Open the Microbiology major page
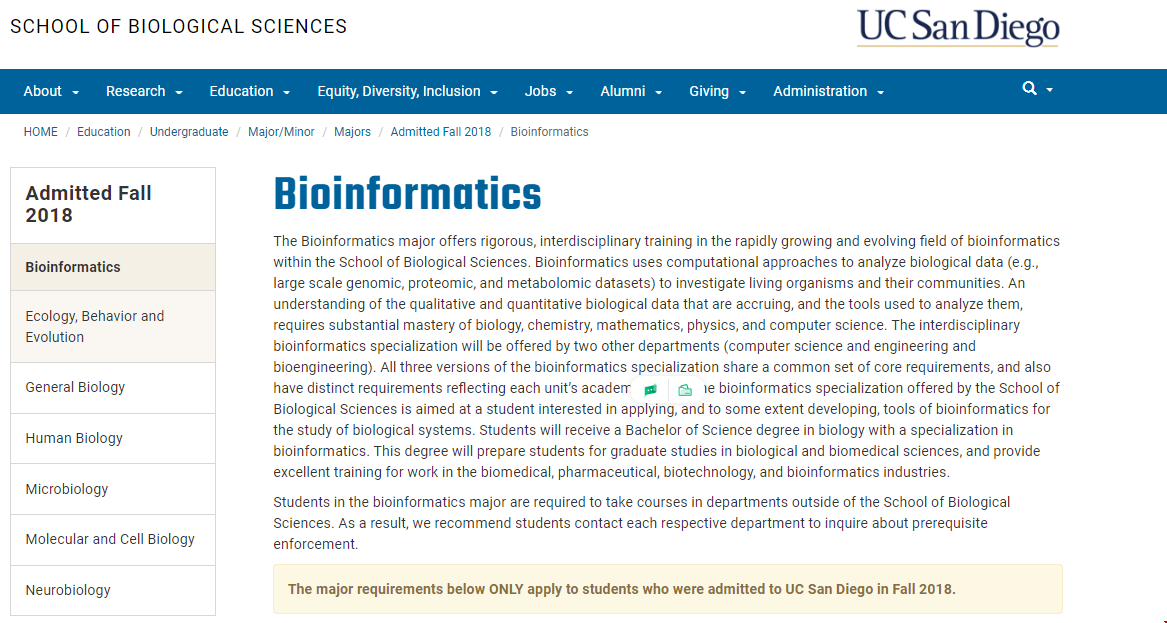Screen dimensions: 1167x623 [66, 488]
